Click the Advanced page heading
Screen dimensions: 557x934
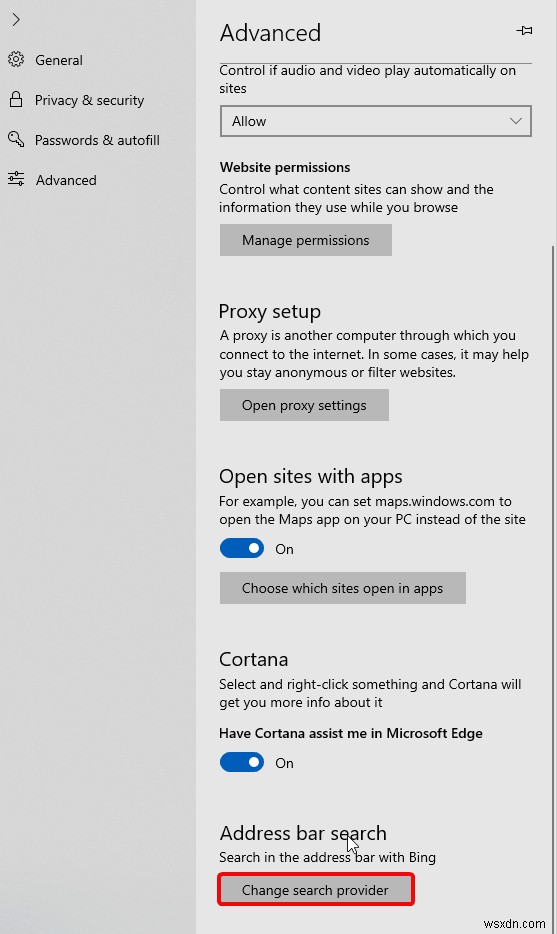270,33
